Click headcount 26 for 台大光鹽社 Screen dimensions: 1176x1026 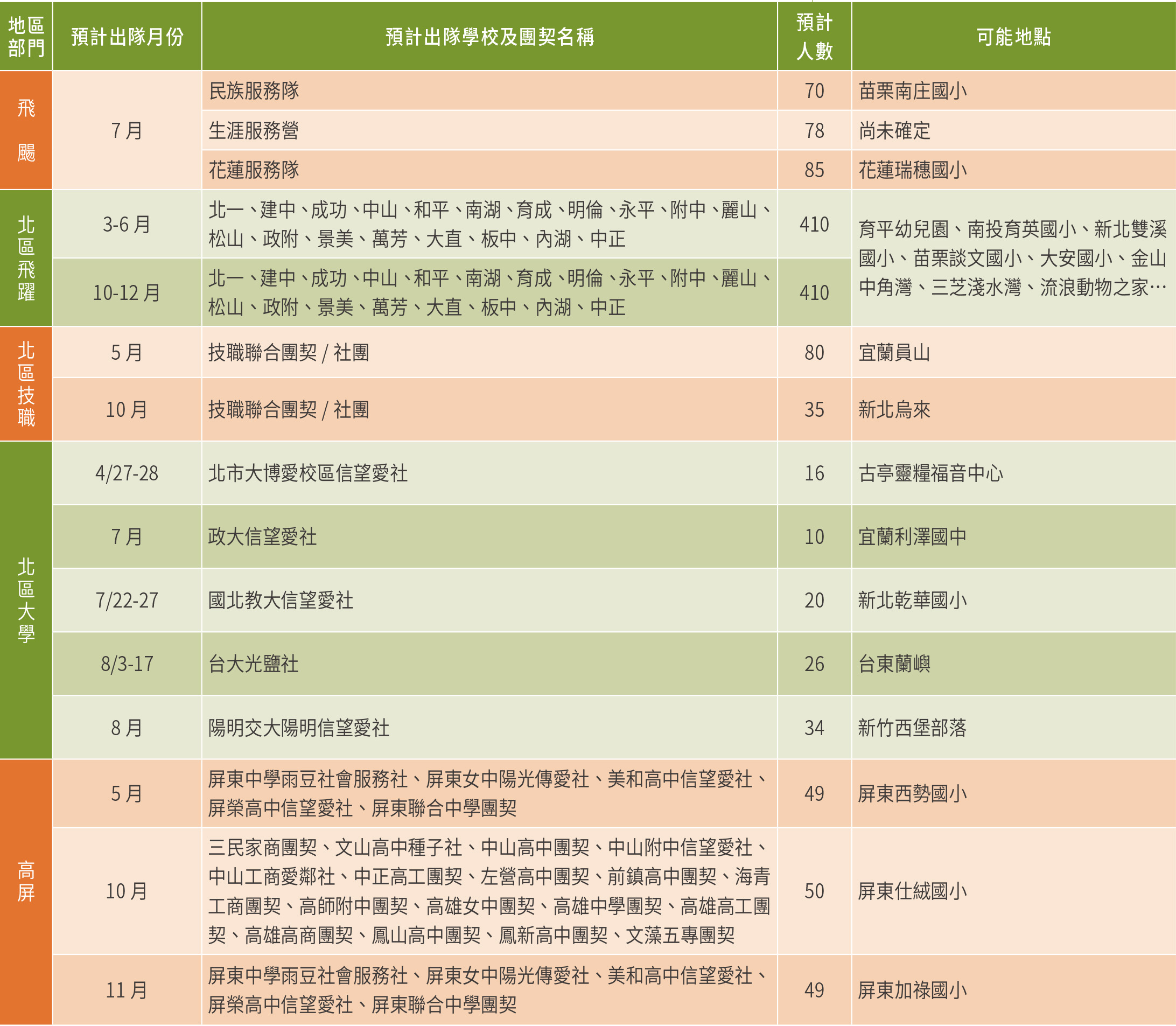814,664
